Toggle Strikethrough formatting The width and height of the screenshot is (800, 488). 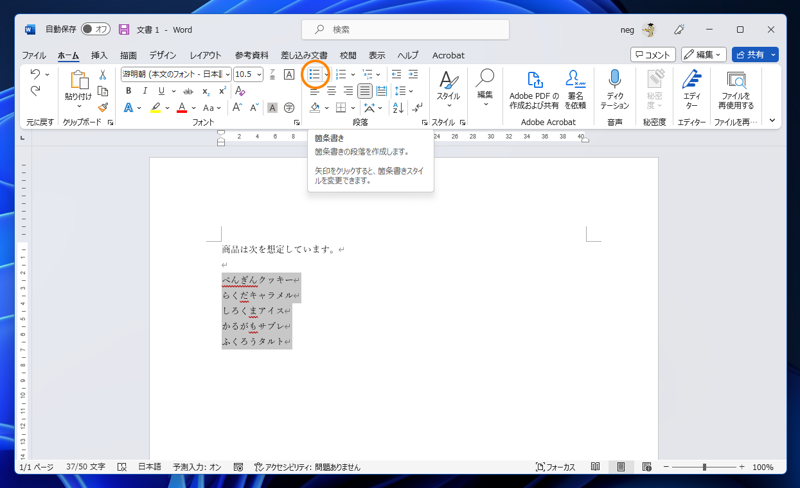click(188, 91)
